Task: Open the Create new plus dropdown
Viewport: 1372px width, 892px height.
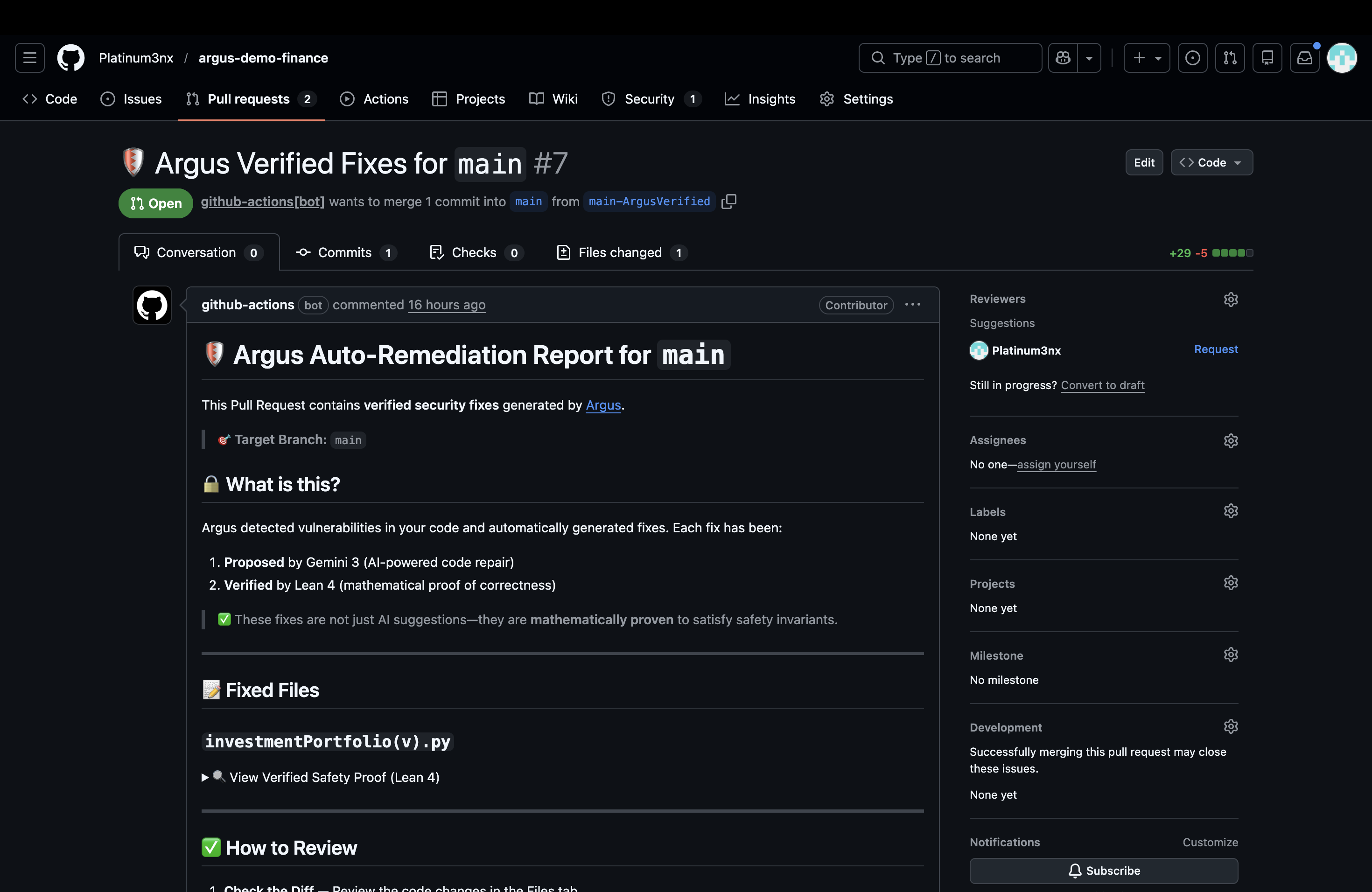Action: click(x=1146, y=58)
